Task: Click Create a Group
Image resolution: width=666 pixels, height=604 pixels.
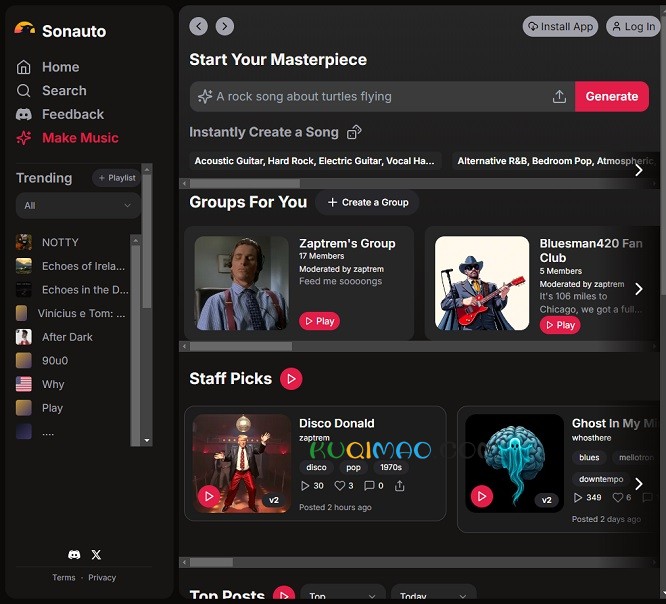Action: point(367,203)
